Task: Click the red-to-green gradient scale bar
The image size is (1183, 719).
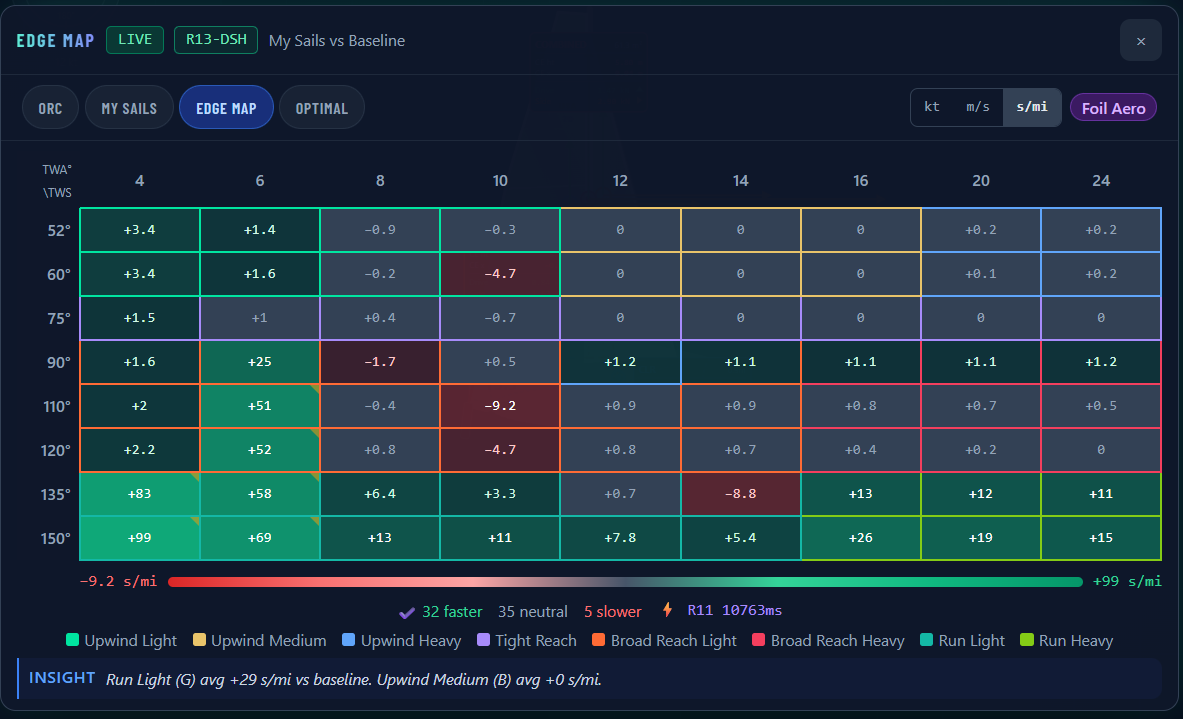Action: [625, 582]
